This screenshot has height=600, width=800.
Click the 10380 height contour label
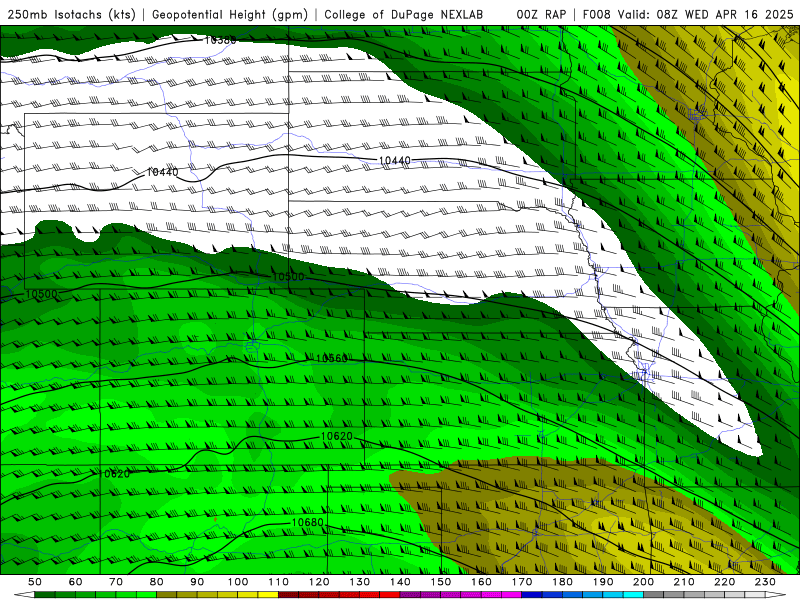pos(220,40)
